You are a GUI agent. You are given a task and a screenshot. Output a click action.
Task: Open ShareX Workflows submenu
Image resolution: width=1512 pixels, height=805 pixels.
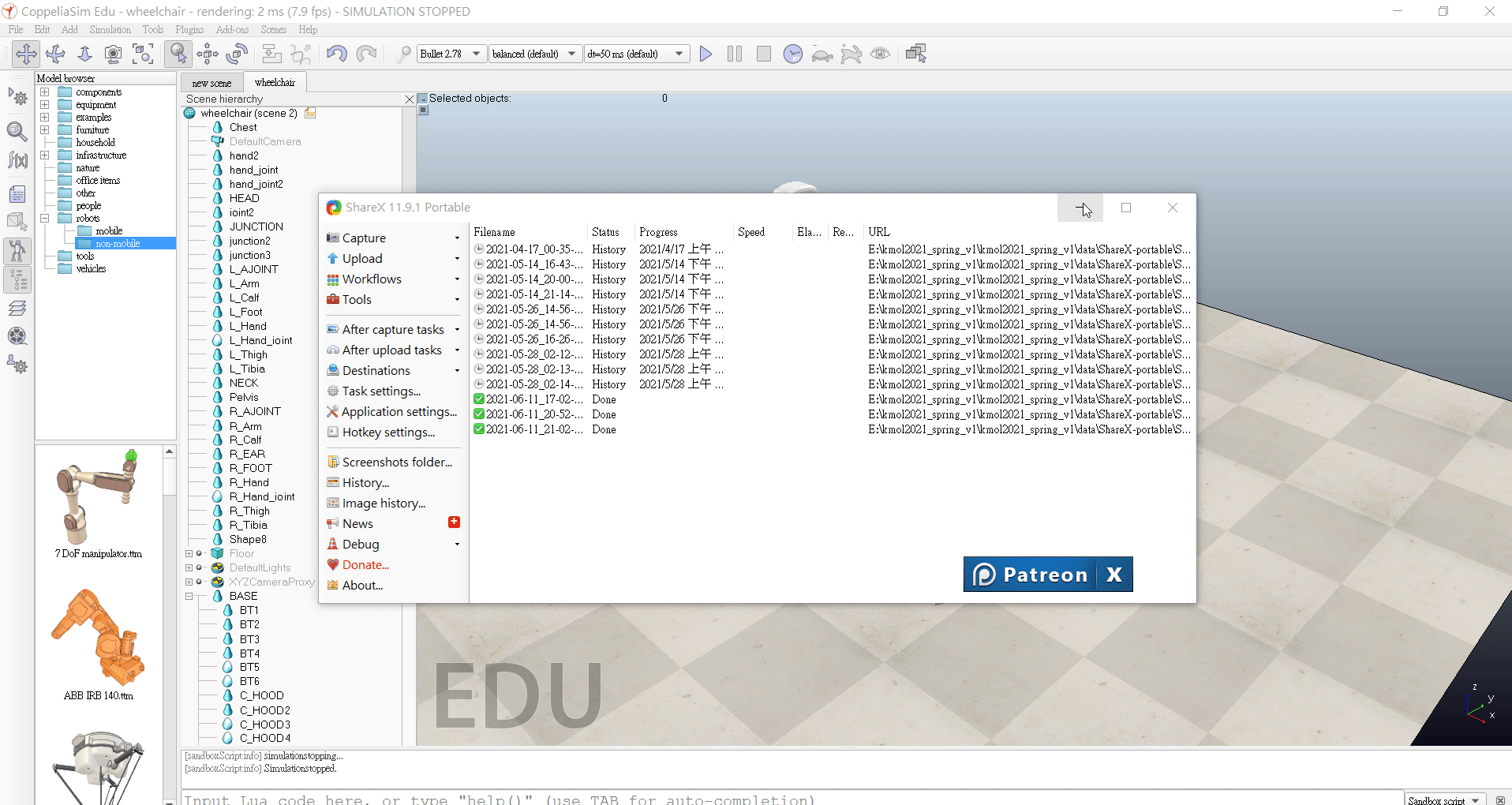click(393, 279)
